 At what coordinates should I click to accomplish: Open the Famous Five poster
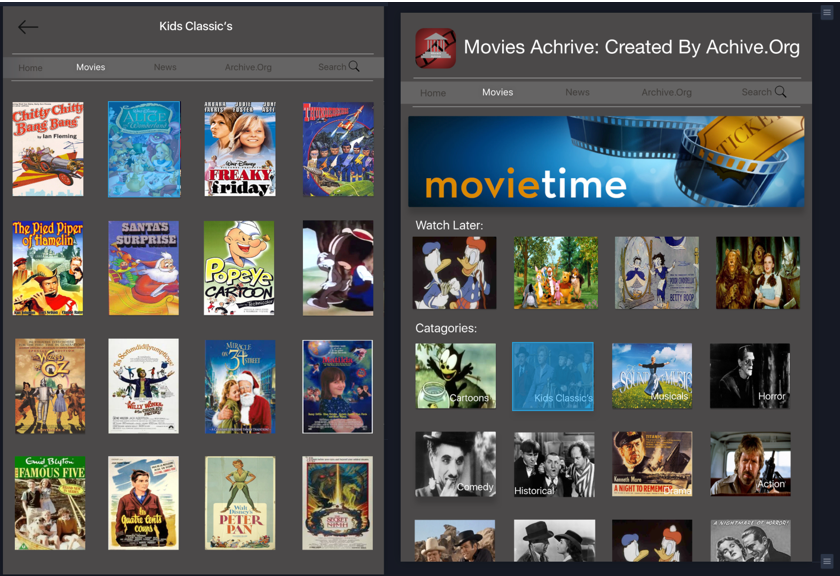tap(50, 503)
